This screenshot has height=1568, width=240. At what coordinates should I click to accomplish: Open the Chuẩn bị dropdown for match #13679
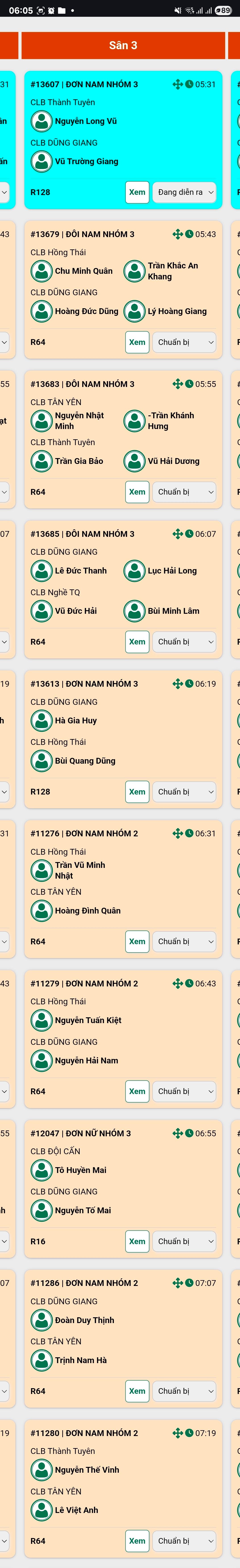(184, 342)
